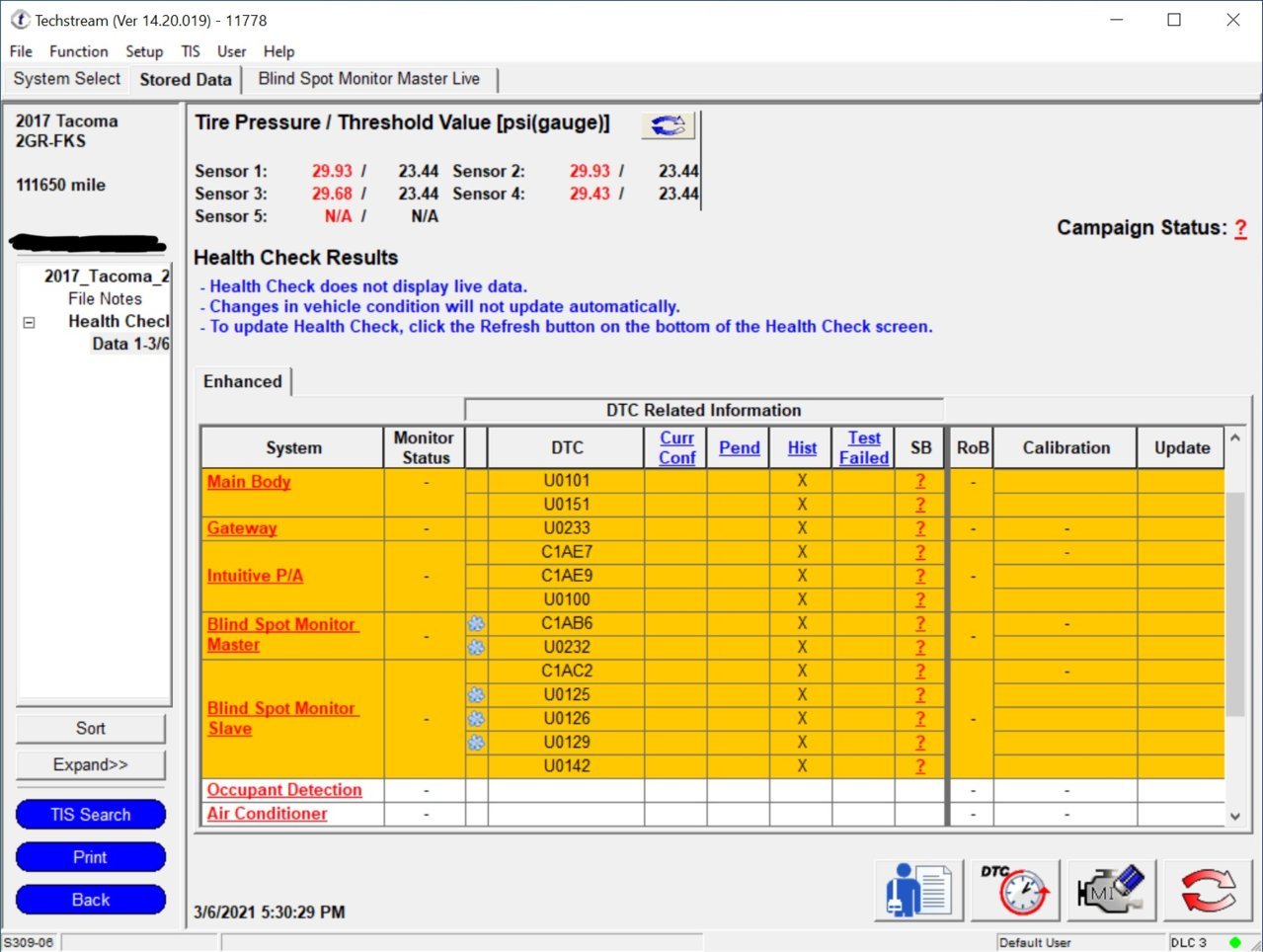Screen dimensions: 1263x952
Task: Select the Stored Data tab
Action: coord(186,80)
